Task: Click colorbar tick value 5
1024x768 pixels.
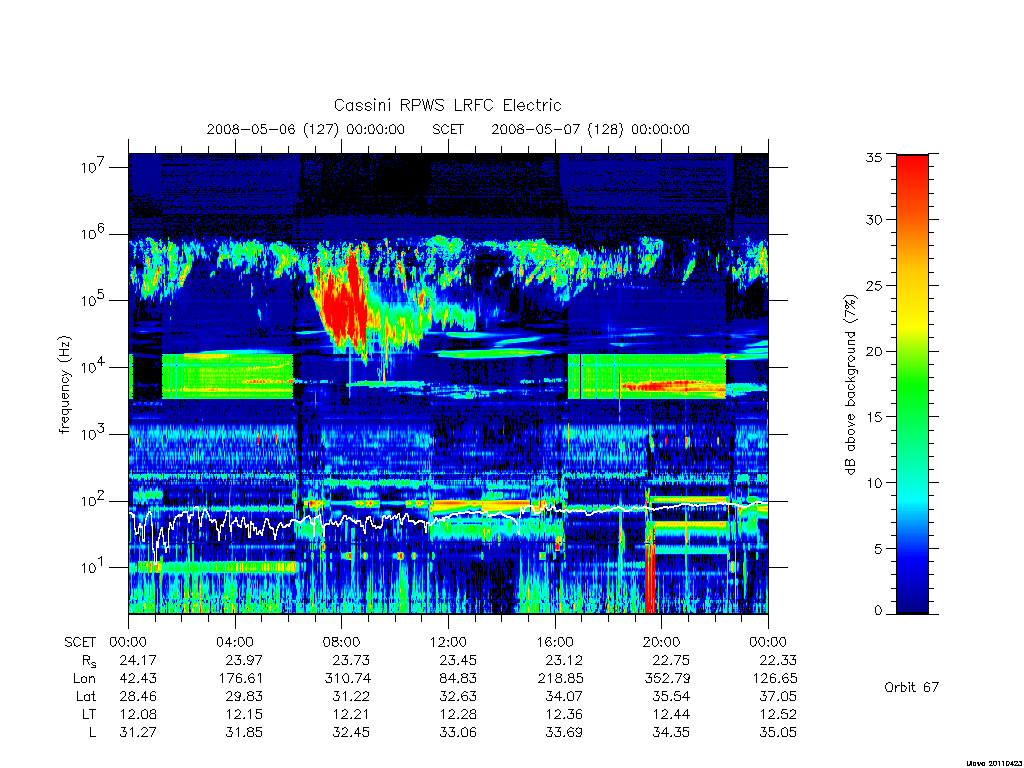Action: [878, 549]
